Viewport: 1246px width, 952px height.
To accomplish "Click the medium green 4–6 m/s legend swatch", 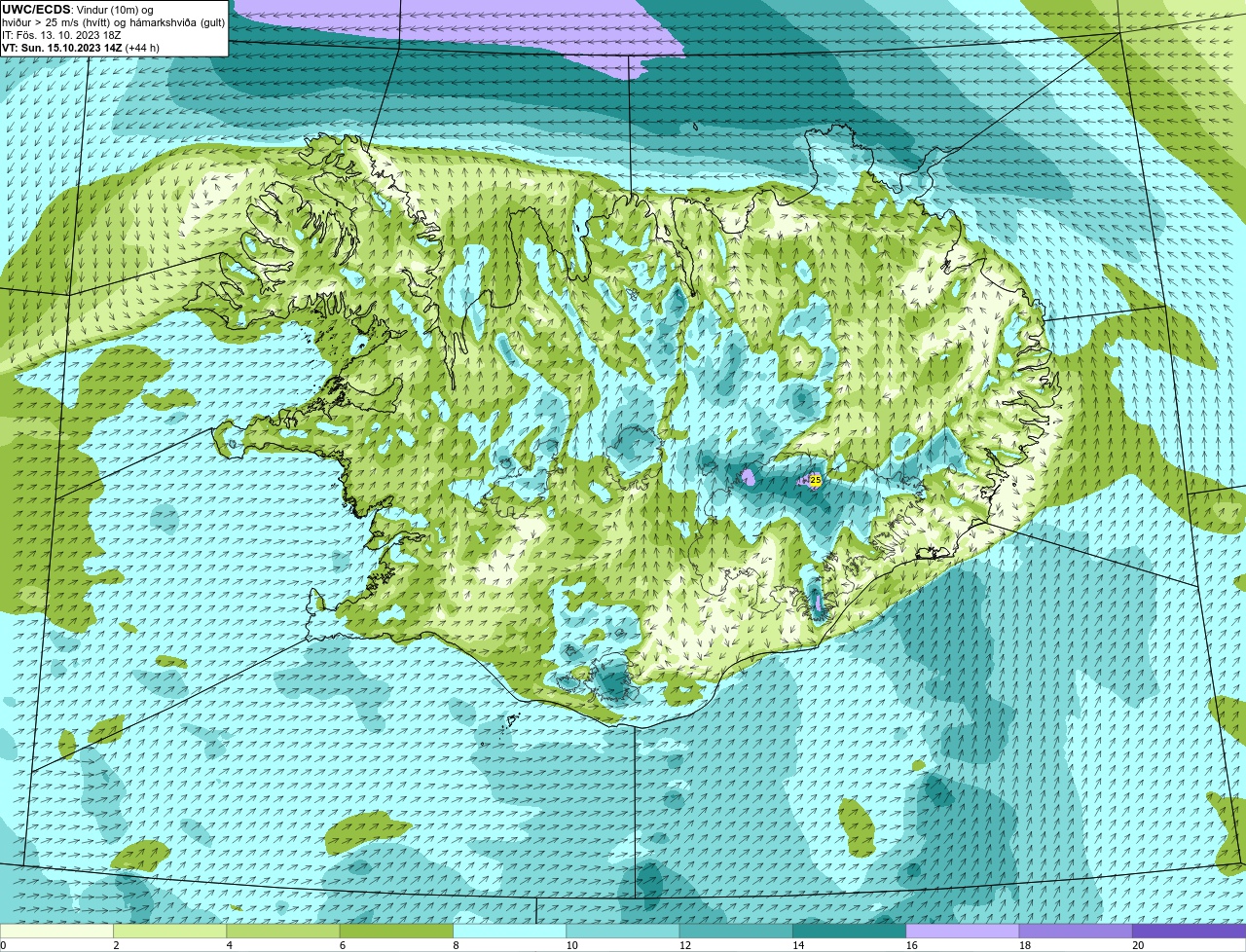I will (283, 931).
